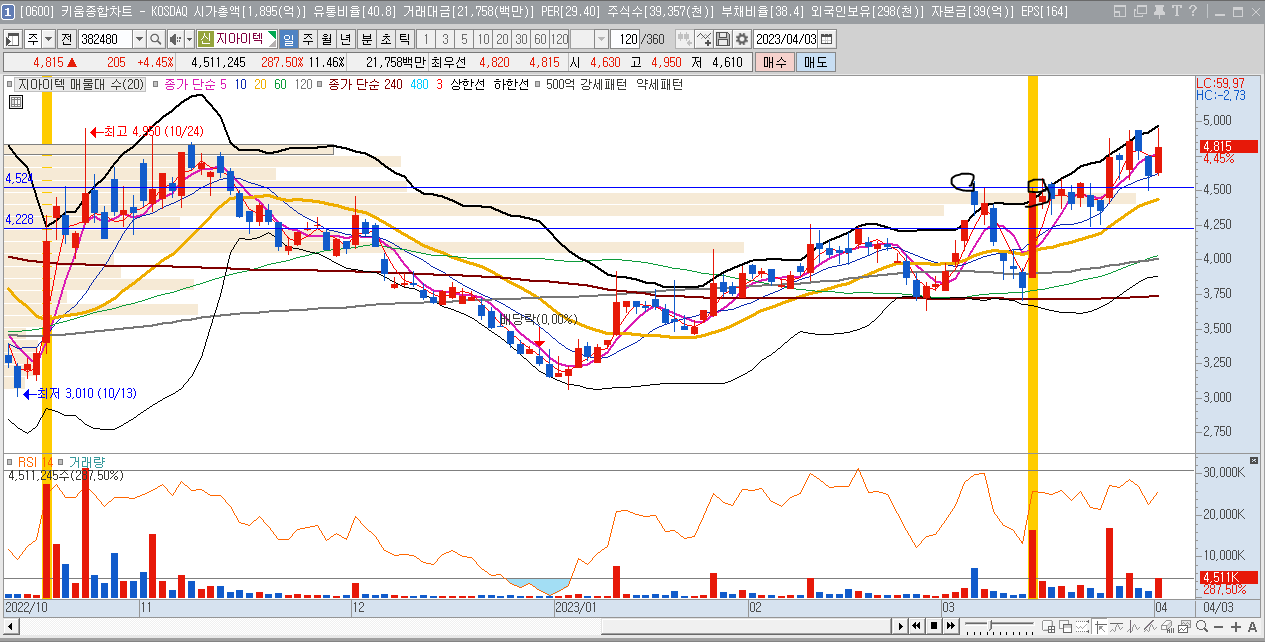Click the 하한선 legend label
Image resolution: width=1265 pixels, height=642 pixels.
[x=512, y=85]
